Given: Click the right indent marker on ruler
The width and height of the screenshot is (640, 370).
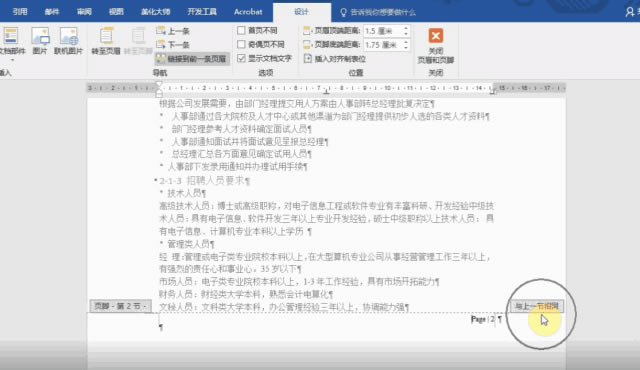Looking at the screenshot, I should coord(492,91).
